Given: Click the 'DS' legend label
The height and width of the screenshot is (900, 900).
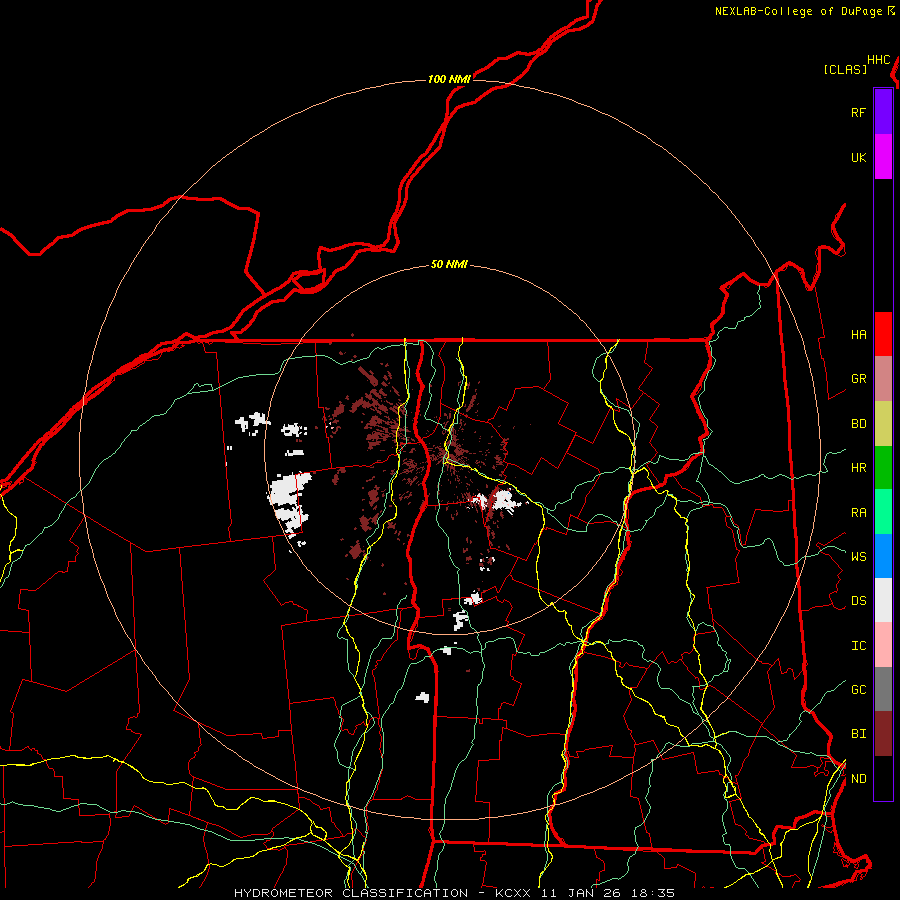Looking at the screenshot, I should (x=858, y=601).
